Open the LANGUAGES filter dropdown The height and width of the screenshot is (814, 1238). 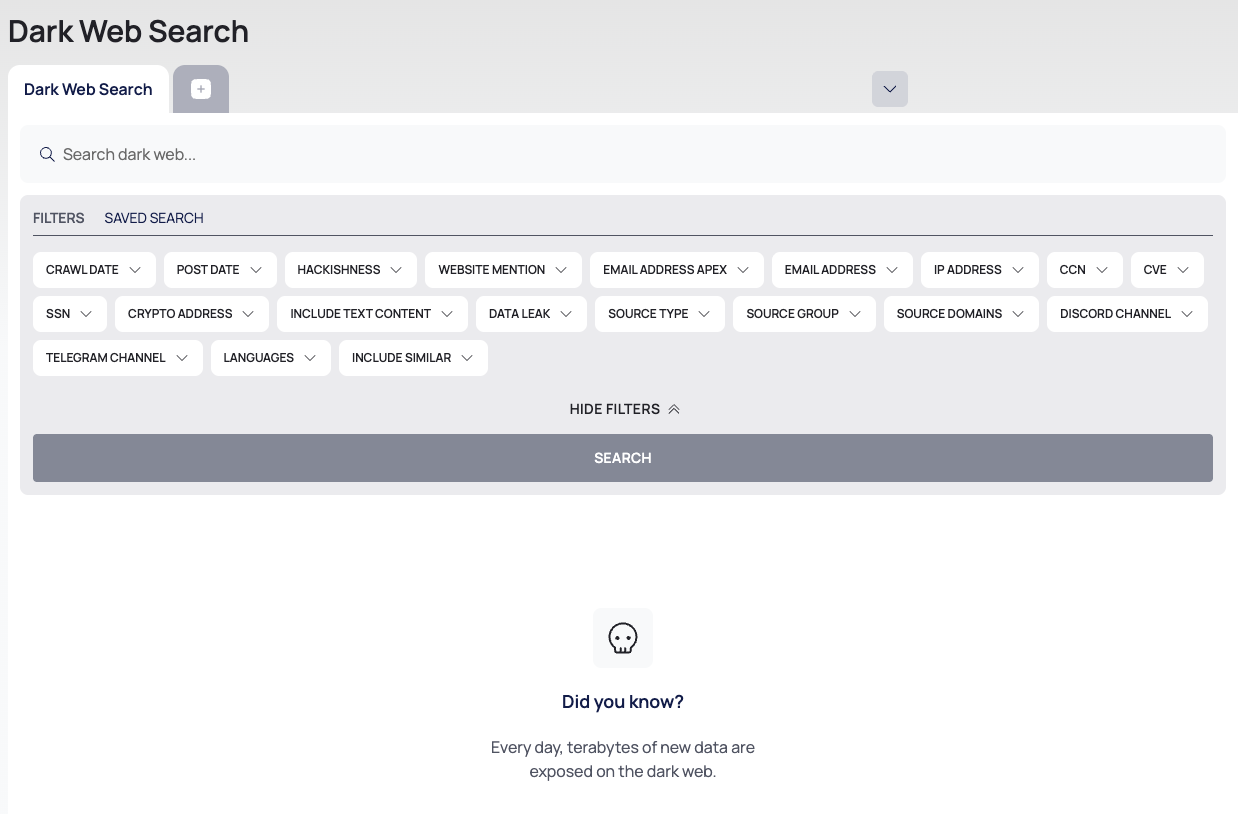pos(271,358)
